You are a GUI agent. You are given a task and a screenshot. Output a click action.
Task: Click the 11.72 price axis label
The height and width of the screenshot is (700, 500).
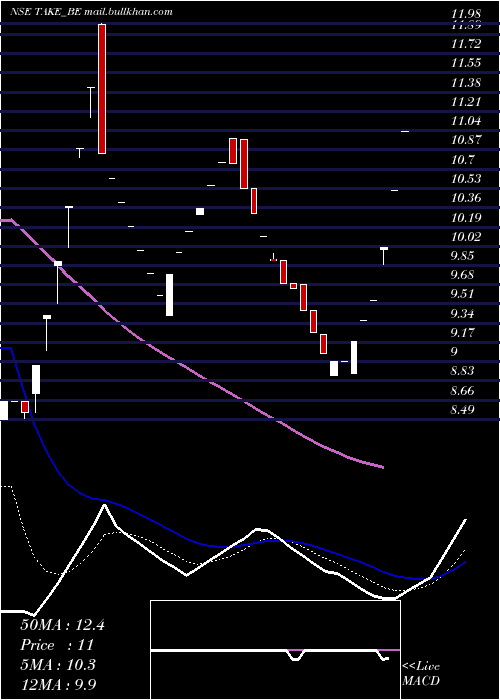(467, 43)
